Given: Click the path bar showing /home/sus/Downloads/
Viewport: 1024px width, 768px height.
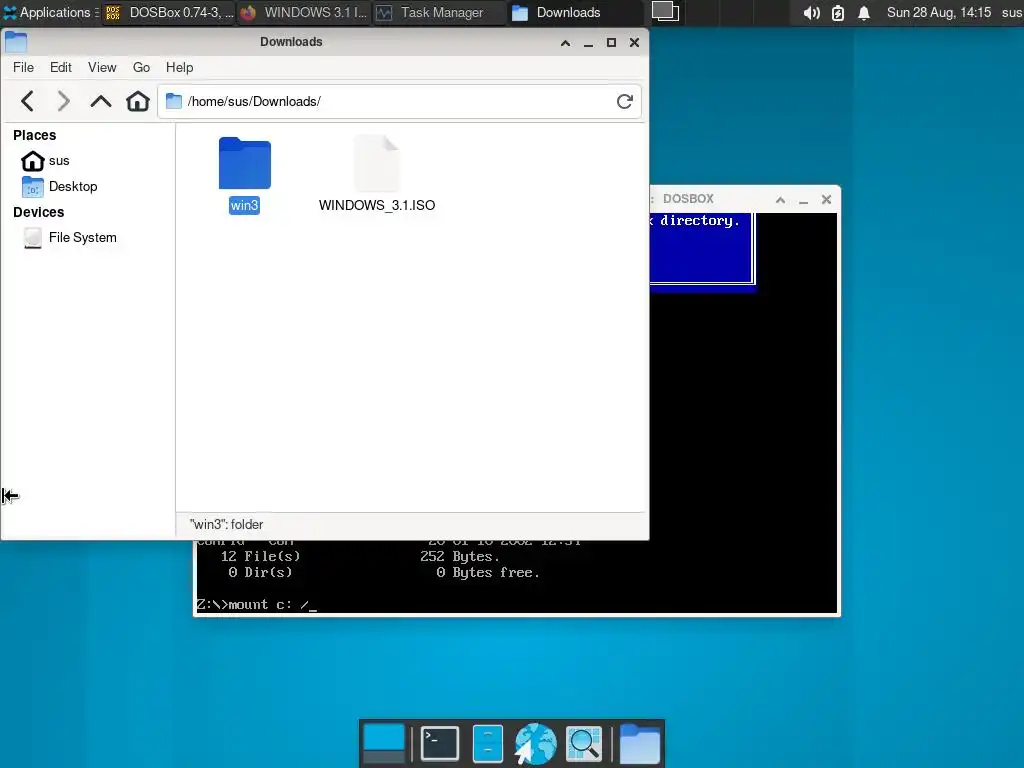Looking at the screenshot, I should (x=398, y=101).
